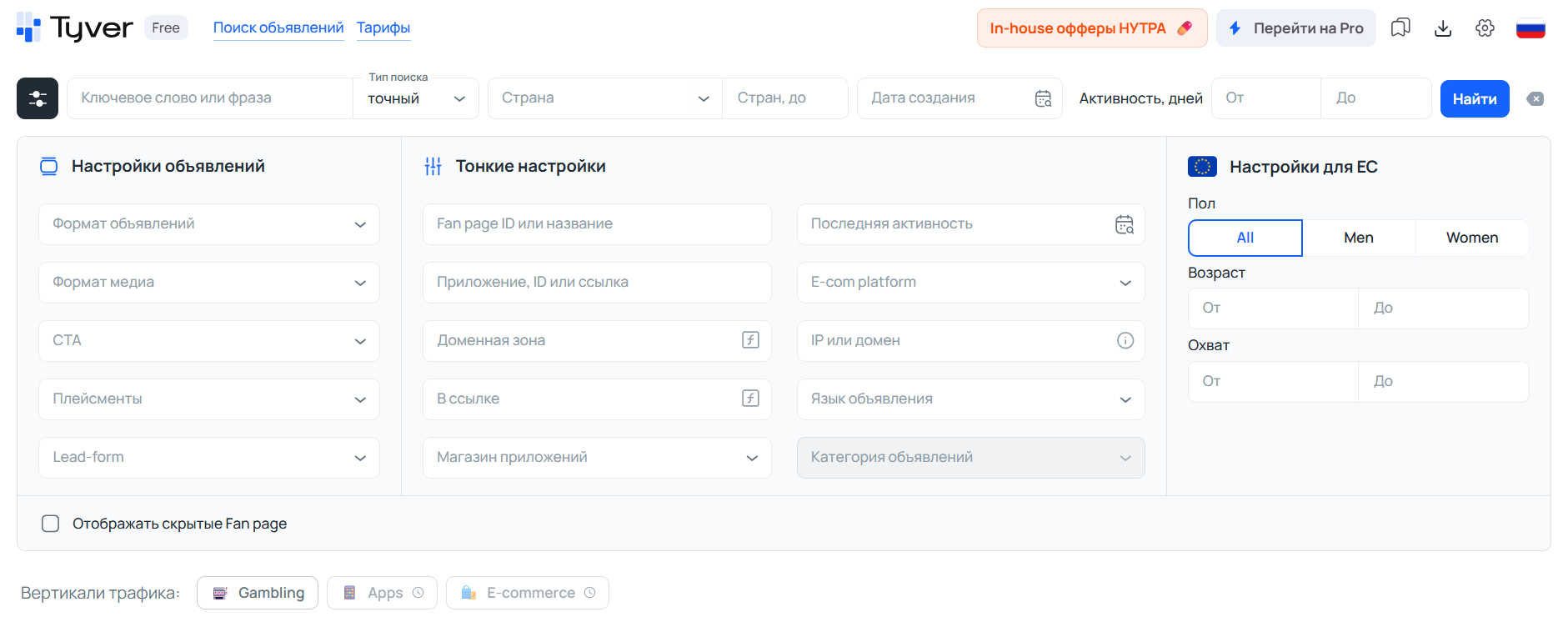Click Дата создания field
Image resolution: width=1568 pixels, height=617 pixels.
[959, 98]
